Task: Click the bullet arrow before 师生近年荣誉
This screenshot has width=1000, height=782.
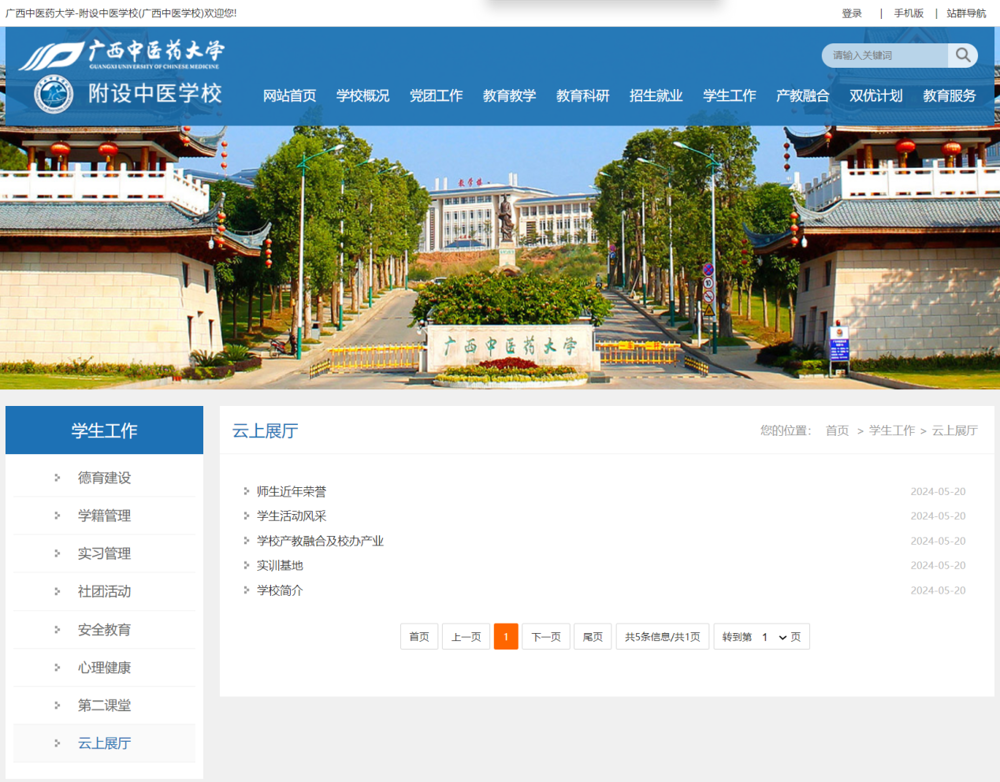Action: click(x=244, y=491)
